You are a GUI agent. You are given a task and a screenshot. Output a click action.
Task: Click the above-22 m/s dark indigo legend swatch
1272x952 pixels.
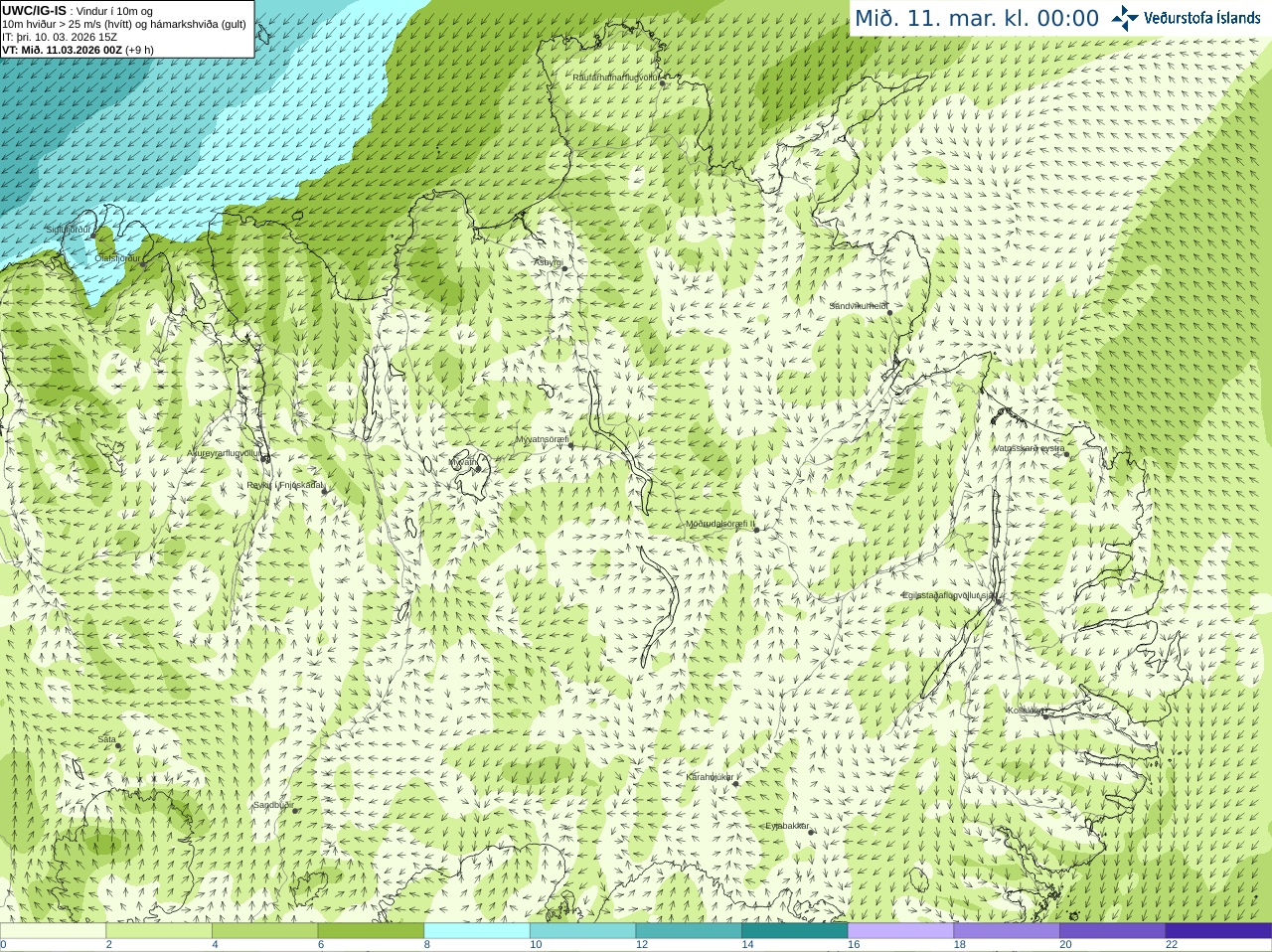1218,931
